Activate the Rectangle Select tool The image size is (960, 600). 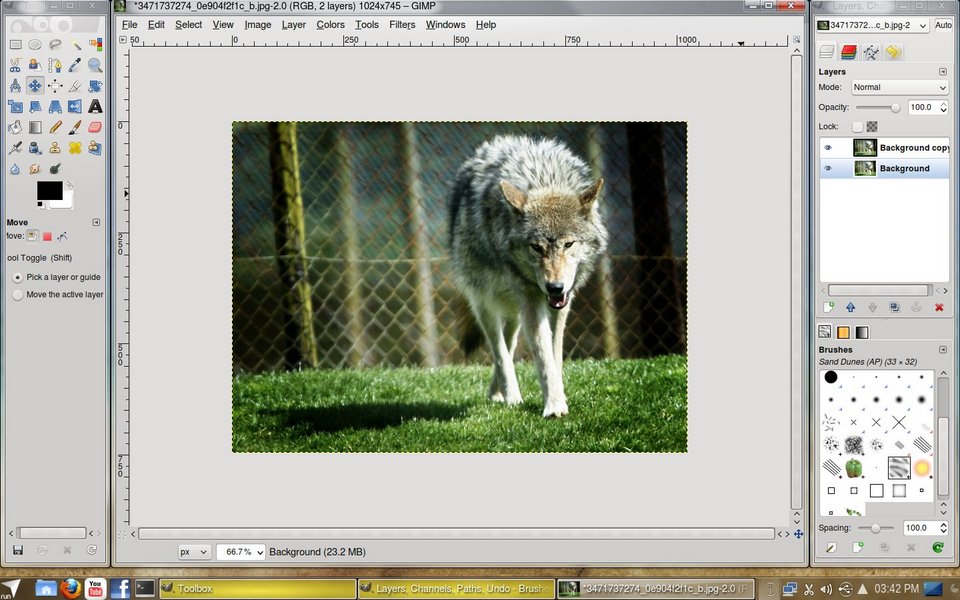tap(15, 44)
